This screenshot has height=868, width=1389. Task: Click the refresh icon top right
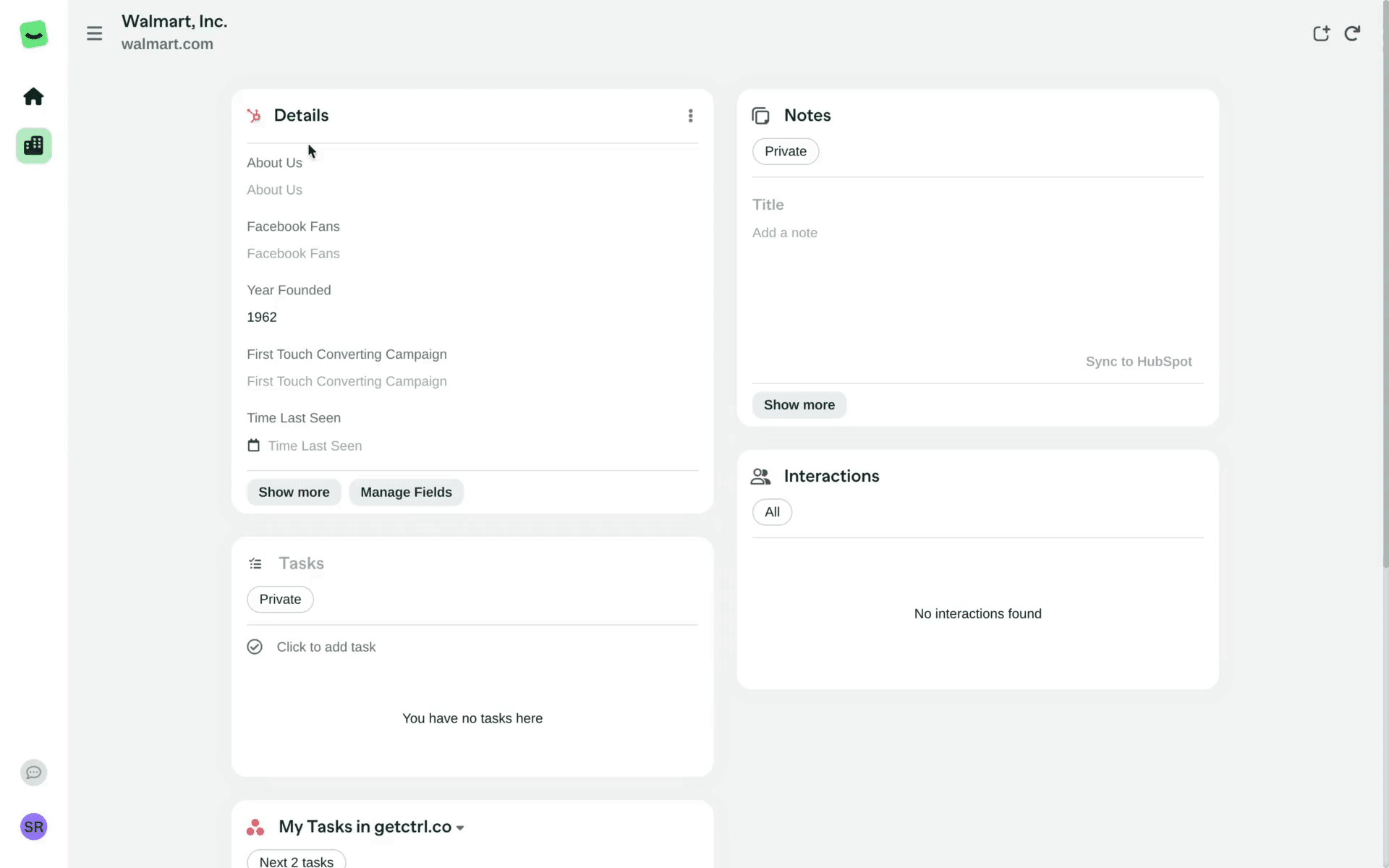coord(1352,33)
